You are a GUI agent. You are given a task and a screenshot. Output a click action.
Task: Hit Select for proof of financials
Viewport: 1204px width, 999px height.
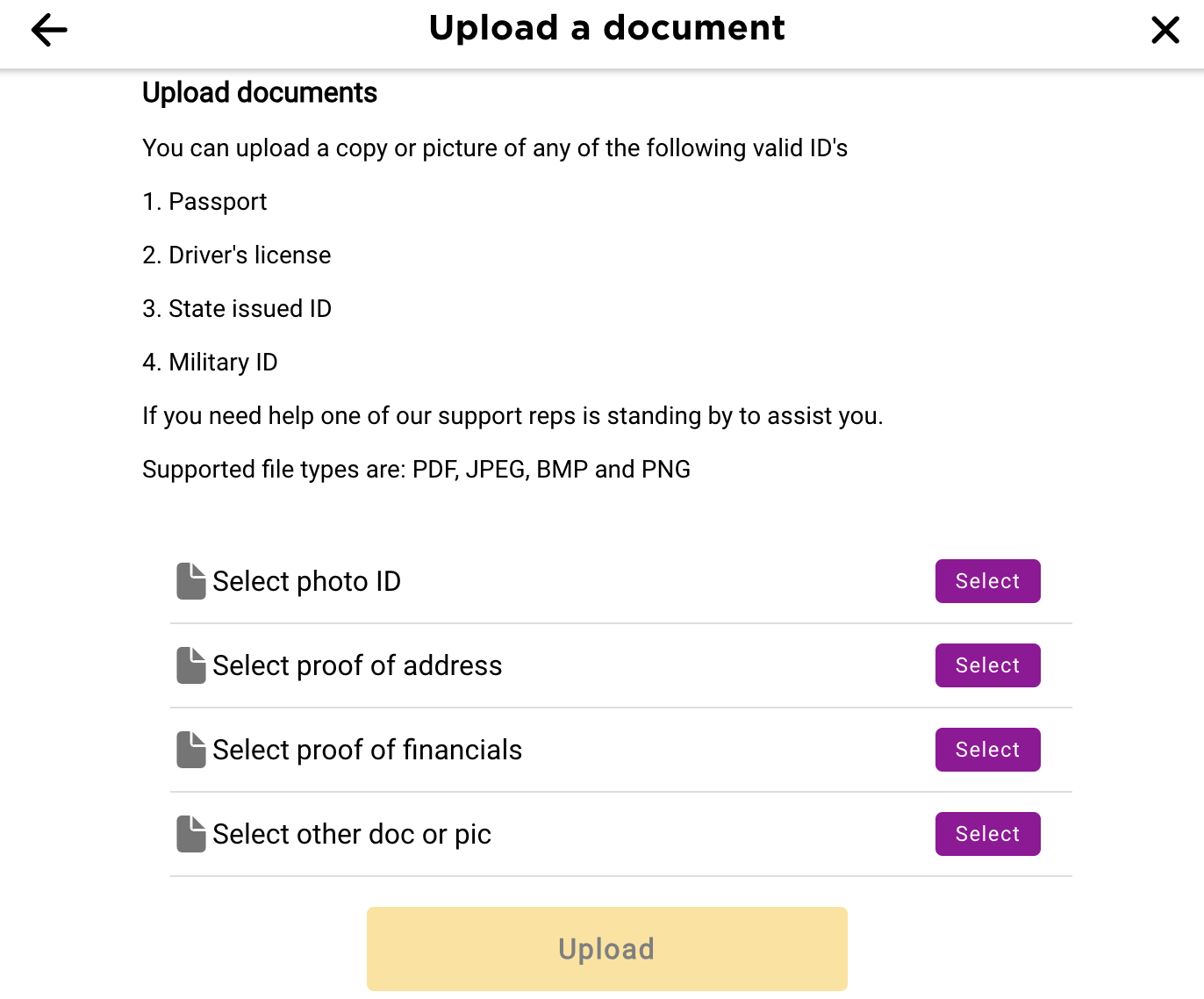[x=987, y=750]
